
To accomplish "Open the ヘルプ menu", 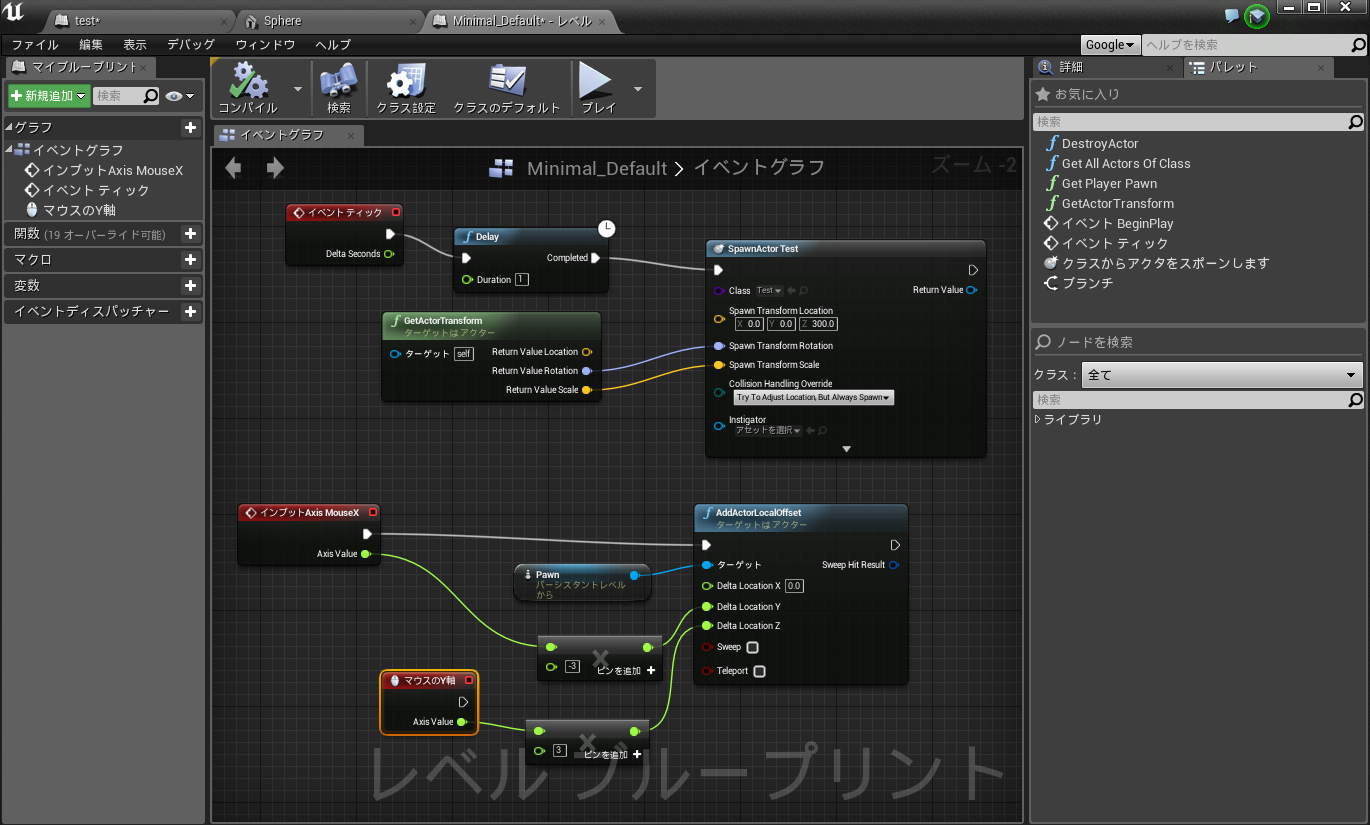I will pyautogui.click(x=333, y=45).
